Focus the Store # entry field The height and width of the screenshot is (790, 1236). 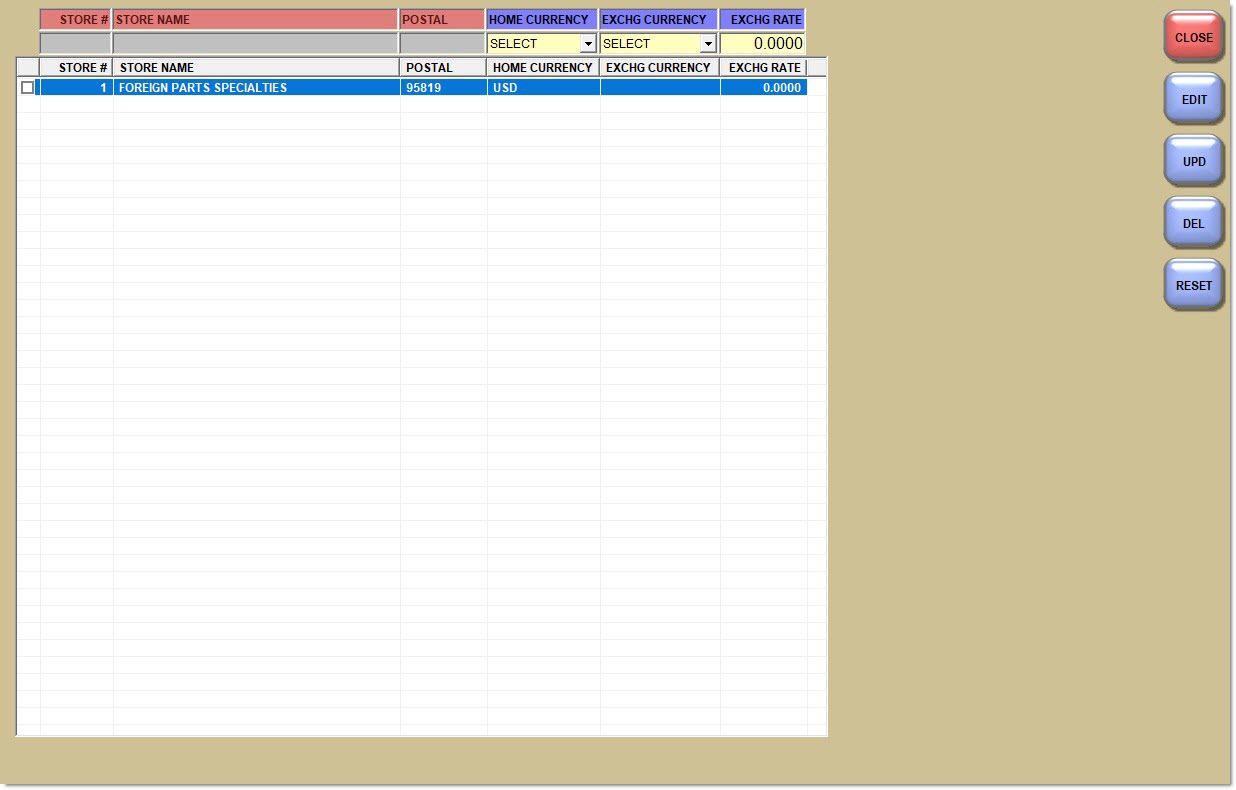pyautogui.click(x=75, y=44)
